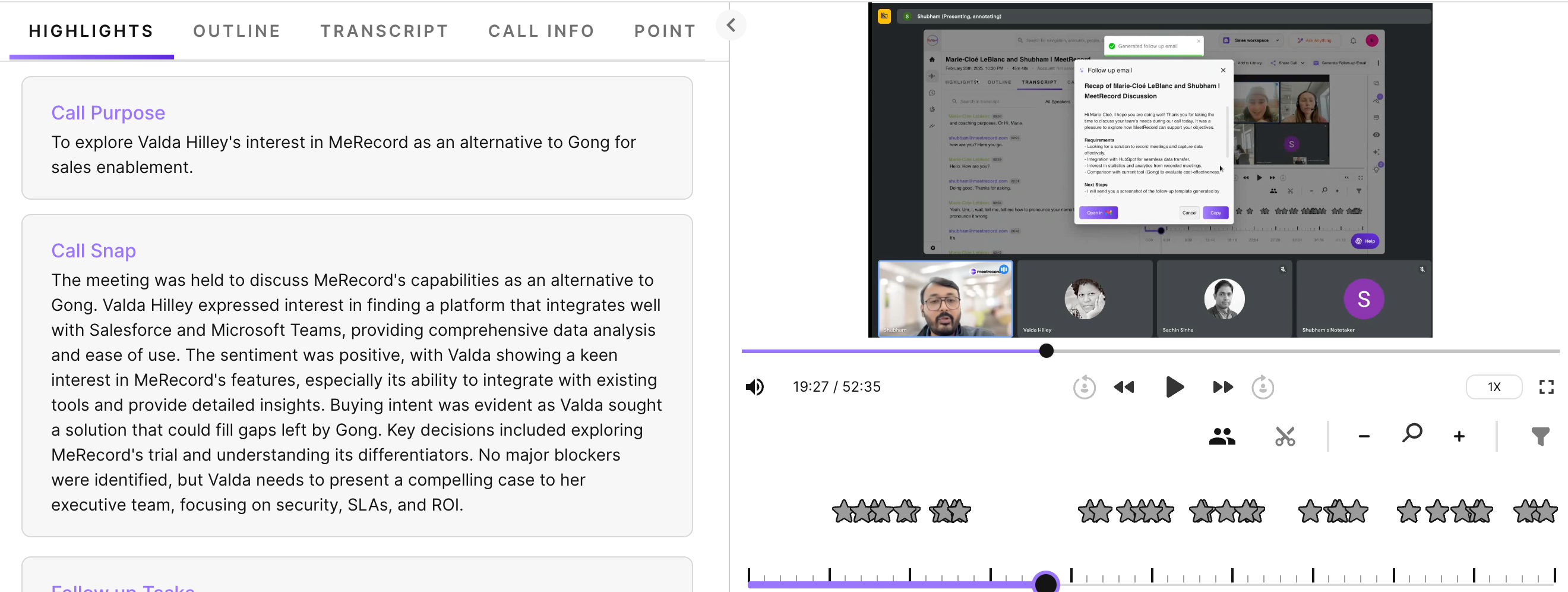Click the 'Open in' button in the email dialog
The image size is (1568, 592).
point(1098,213)
